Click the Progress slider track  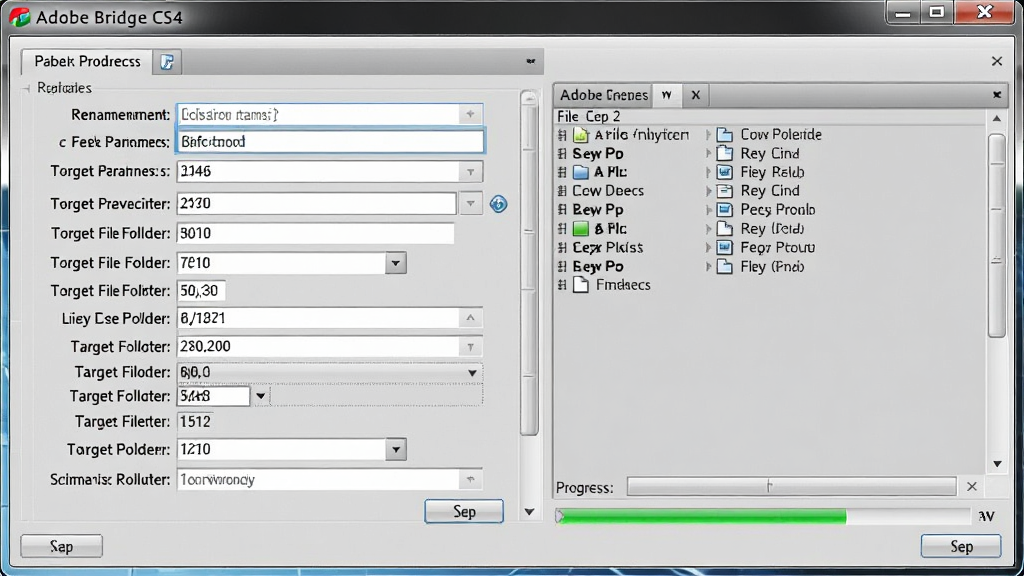(792, 487)
